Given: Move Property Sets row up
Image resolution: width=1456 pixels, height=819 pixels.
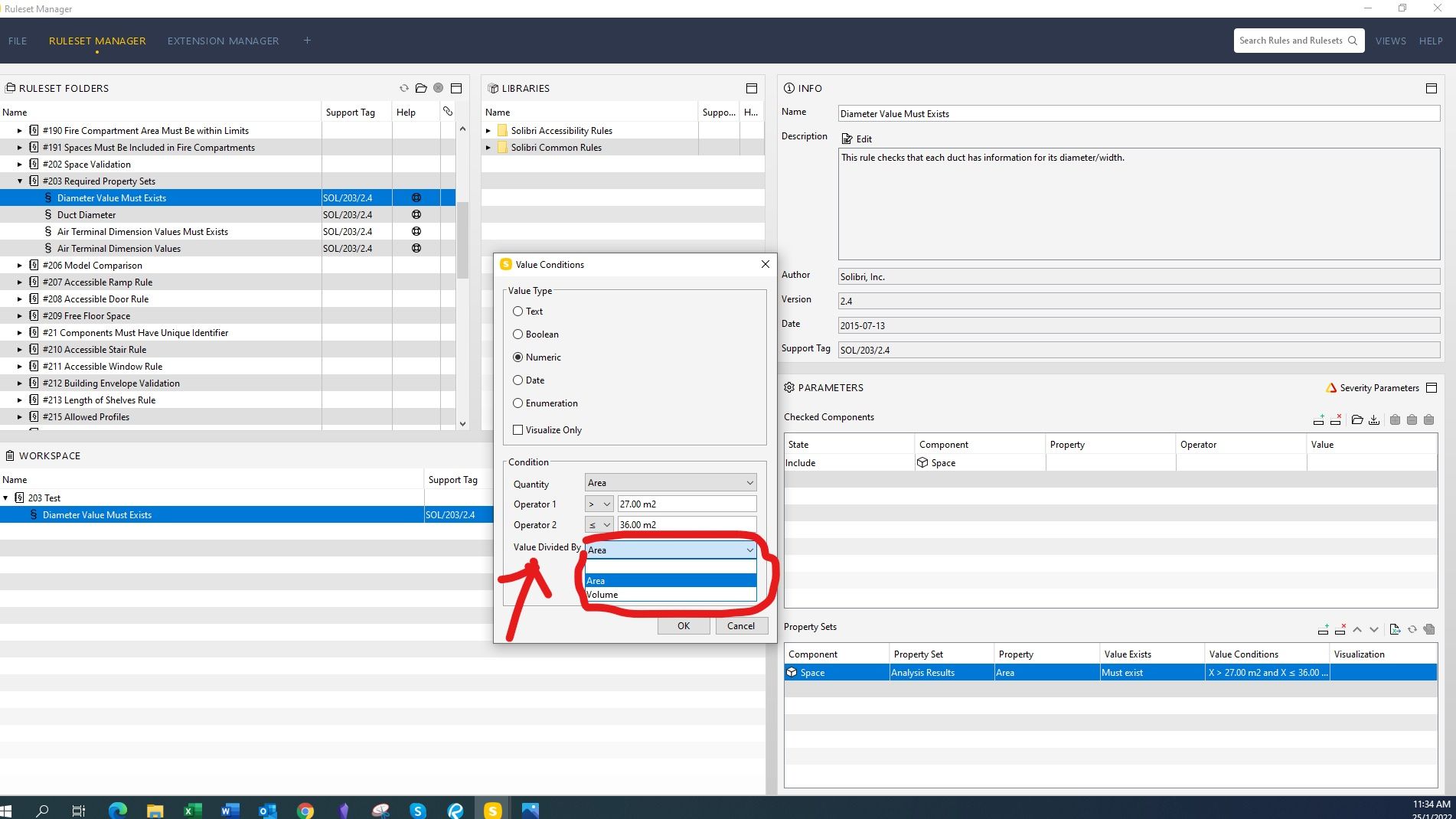Looking at the screenshot, I should click(1357, 629).
